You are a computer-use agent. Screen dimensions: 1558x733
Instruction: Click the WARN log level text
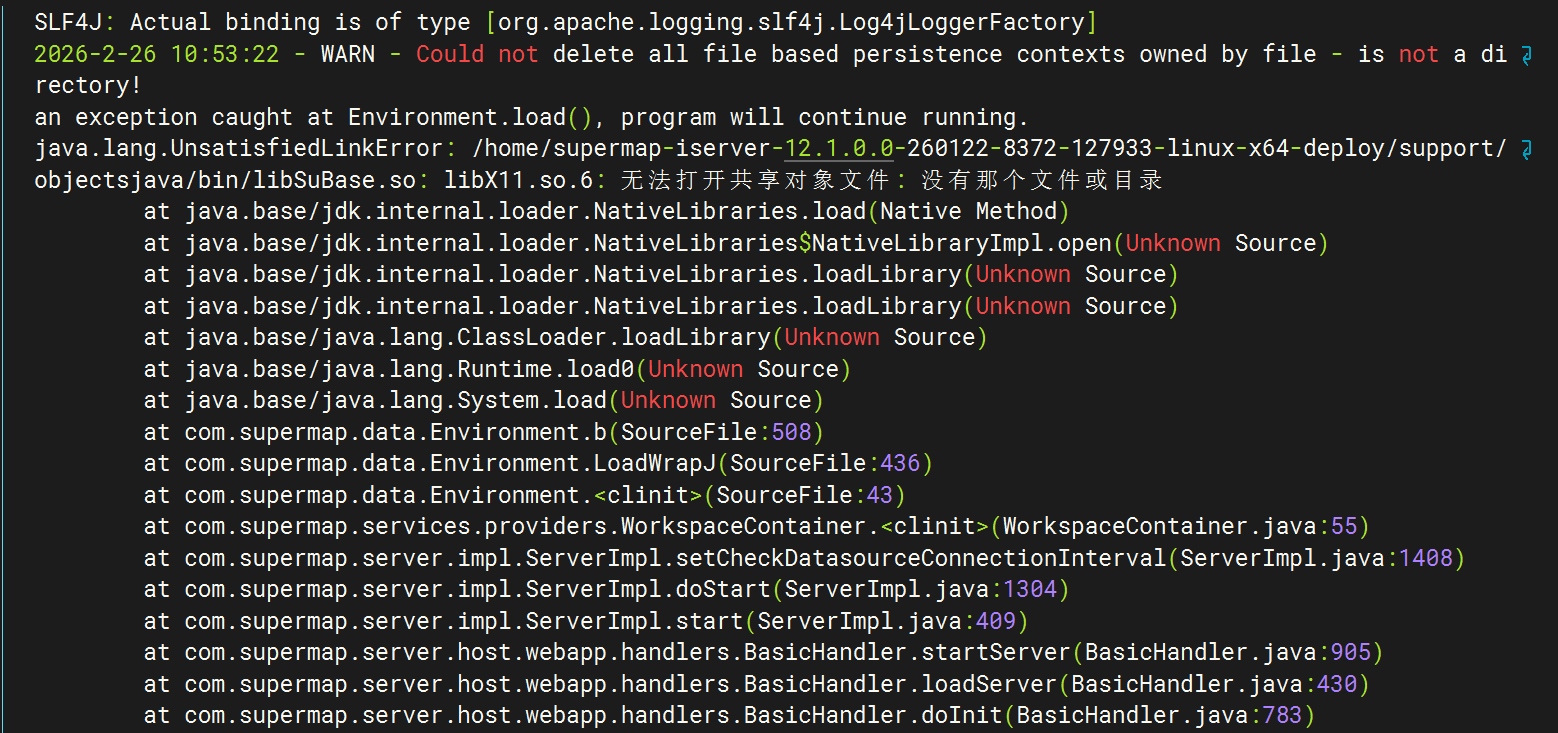[x=347, y=54]
